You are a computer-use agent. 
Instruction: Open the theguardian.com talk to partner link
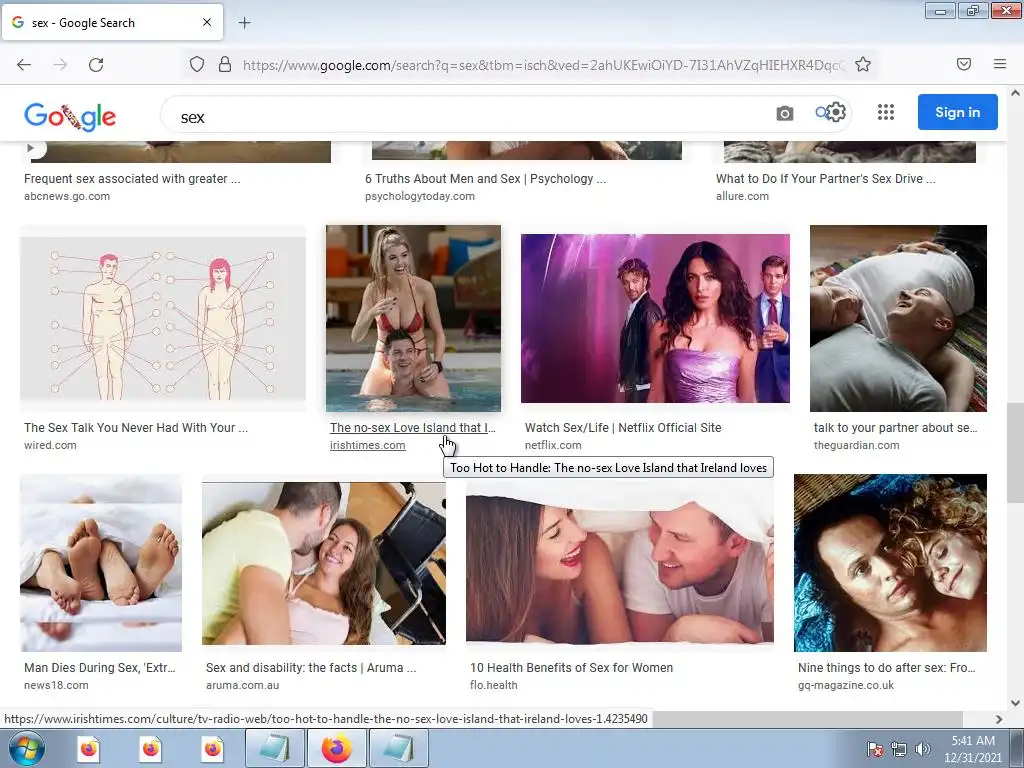pos(895,428)
